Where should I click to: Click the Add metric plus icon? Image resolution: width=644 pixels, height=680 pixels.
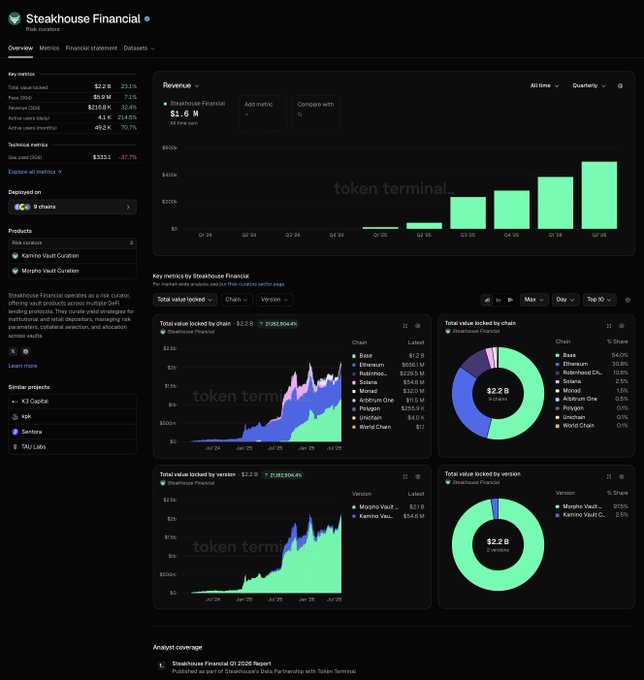pos(246,114)
